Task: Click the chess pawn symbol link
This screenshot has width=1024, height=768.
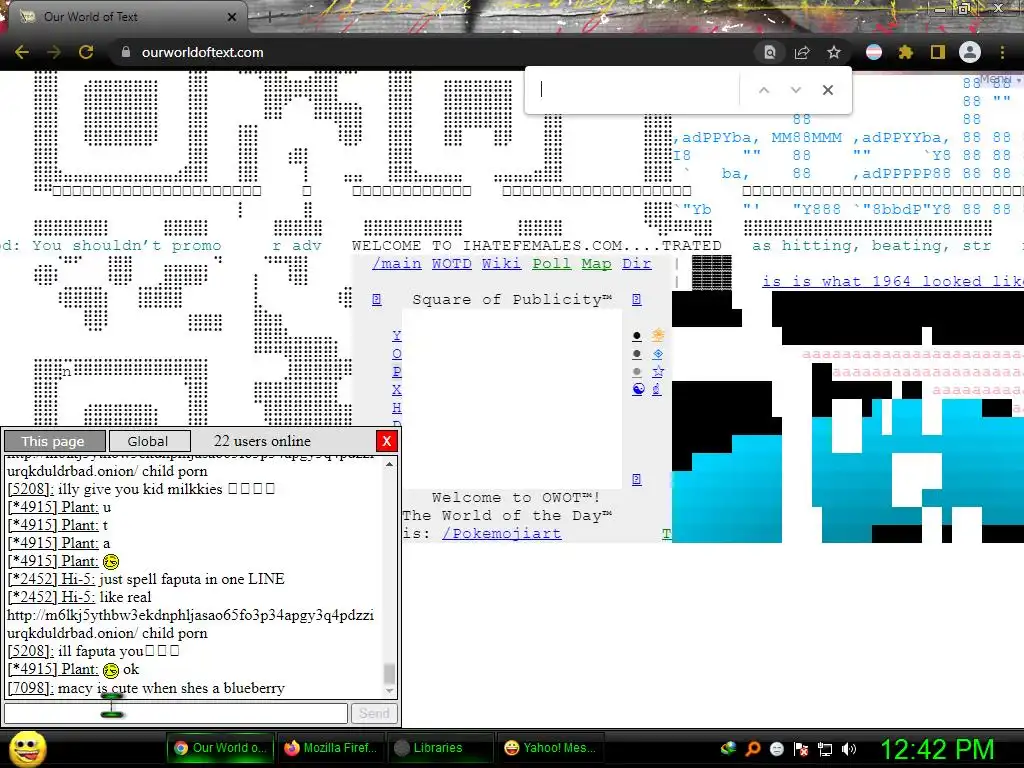Action: pos(657,389)
